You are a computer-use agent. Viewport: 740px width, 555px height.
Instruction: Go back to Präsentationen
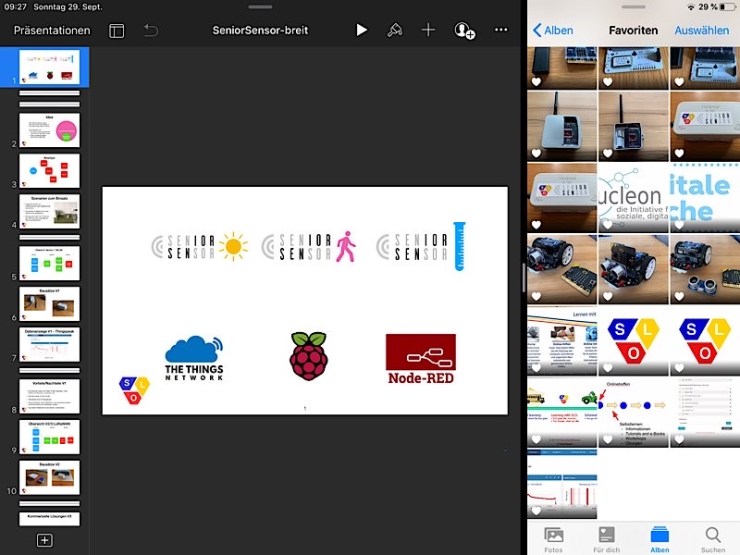52,30
